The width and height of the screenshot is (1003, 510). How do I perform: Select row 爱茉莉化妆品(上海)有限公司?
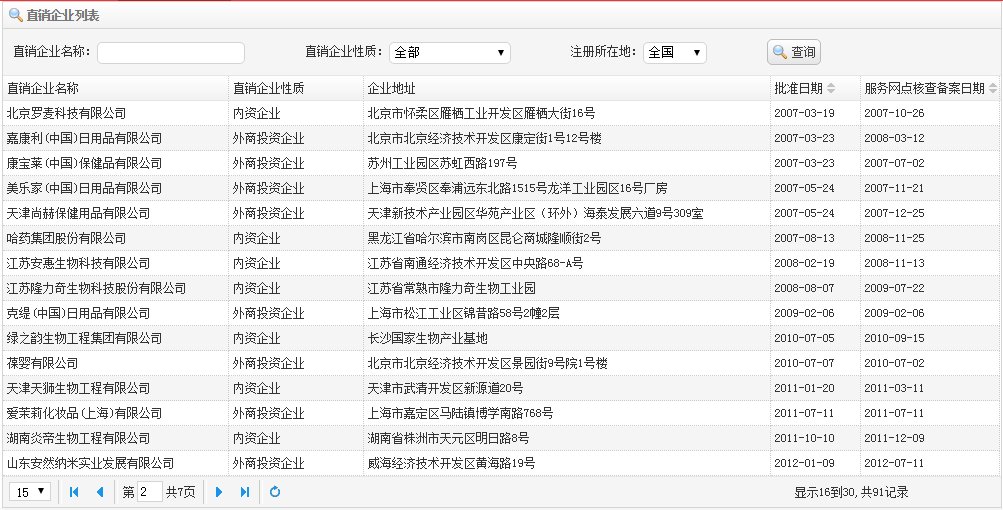pyautogui.click(x=500, y=413)
